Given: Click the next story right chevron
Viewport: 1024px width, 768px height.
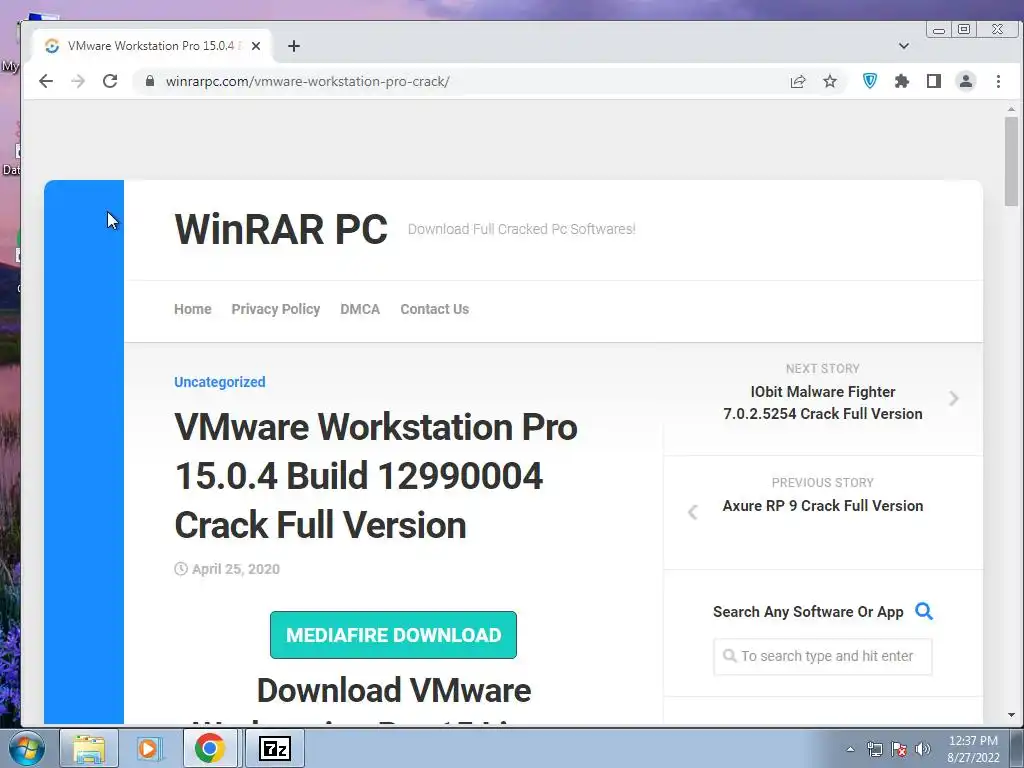Looking at the screenshot, I should point(953,398).
